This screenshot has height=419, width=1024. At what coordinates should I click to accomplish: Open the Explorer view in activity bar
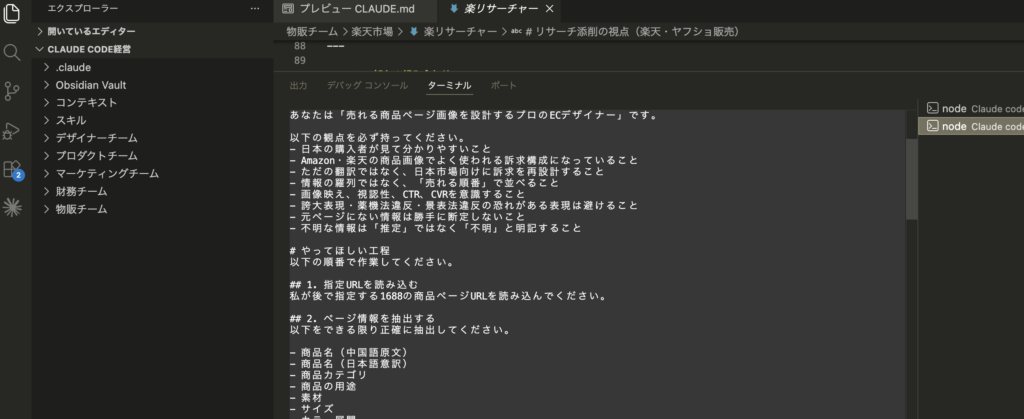(x=13, y=11)
